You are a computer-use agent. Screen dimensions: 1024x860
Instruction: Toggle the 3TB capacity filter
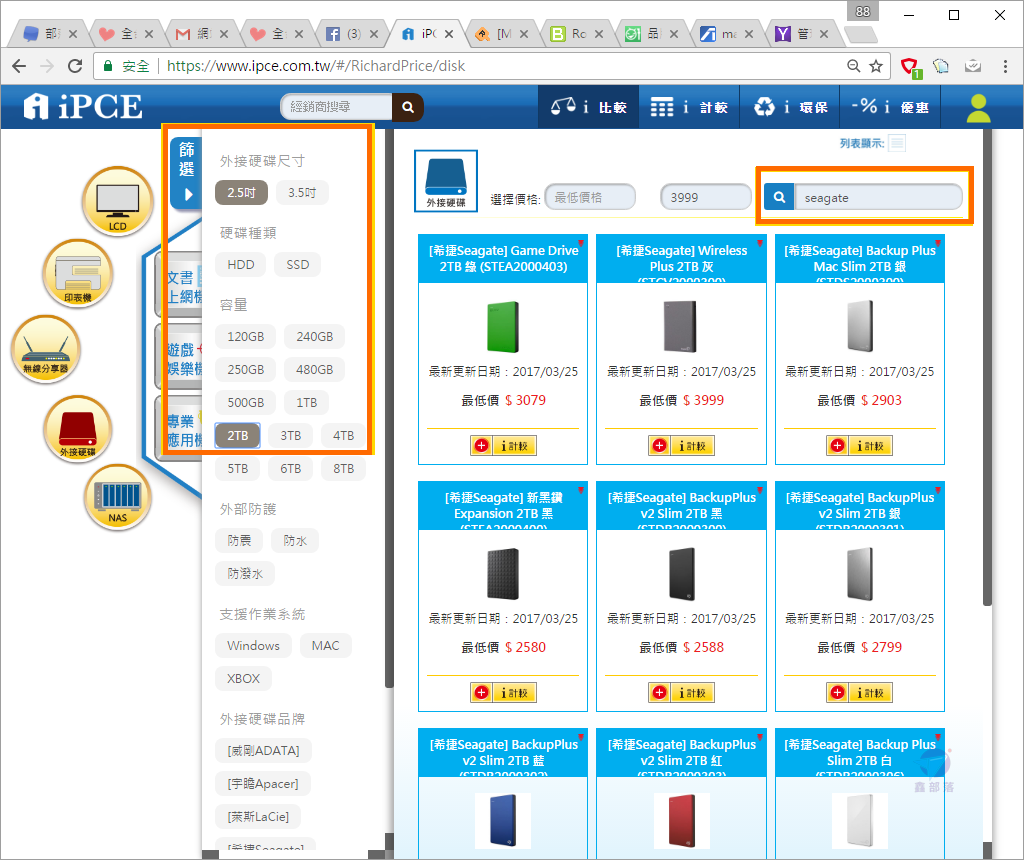[291, 436]
